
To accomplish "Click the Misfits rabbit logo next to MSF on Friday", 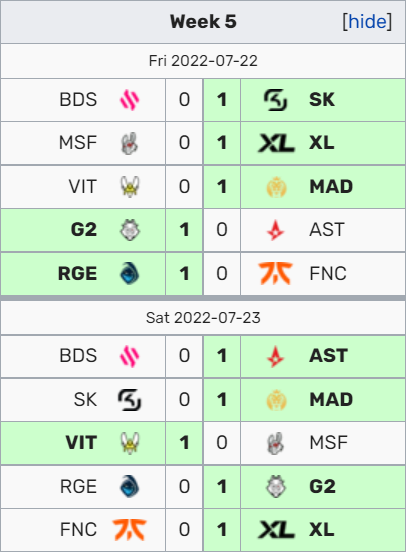I will (x=130, y=143).
